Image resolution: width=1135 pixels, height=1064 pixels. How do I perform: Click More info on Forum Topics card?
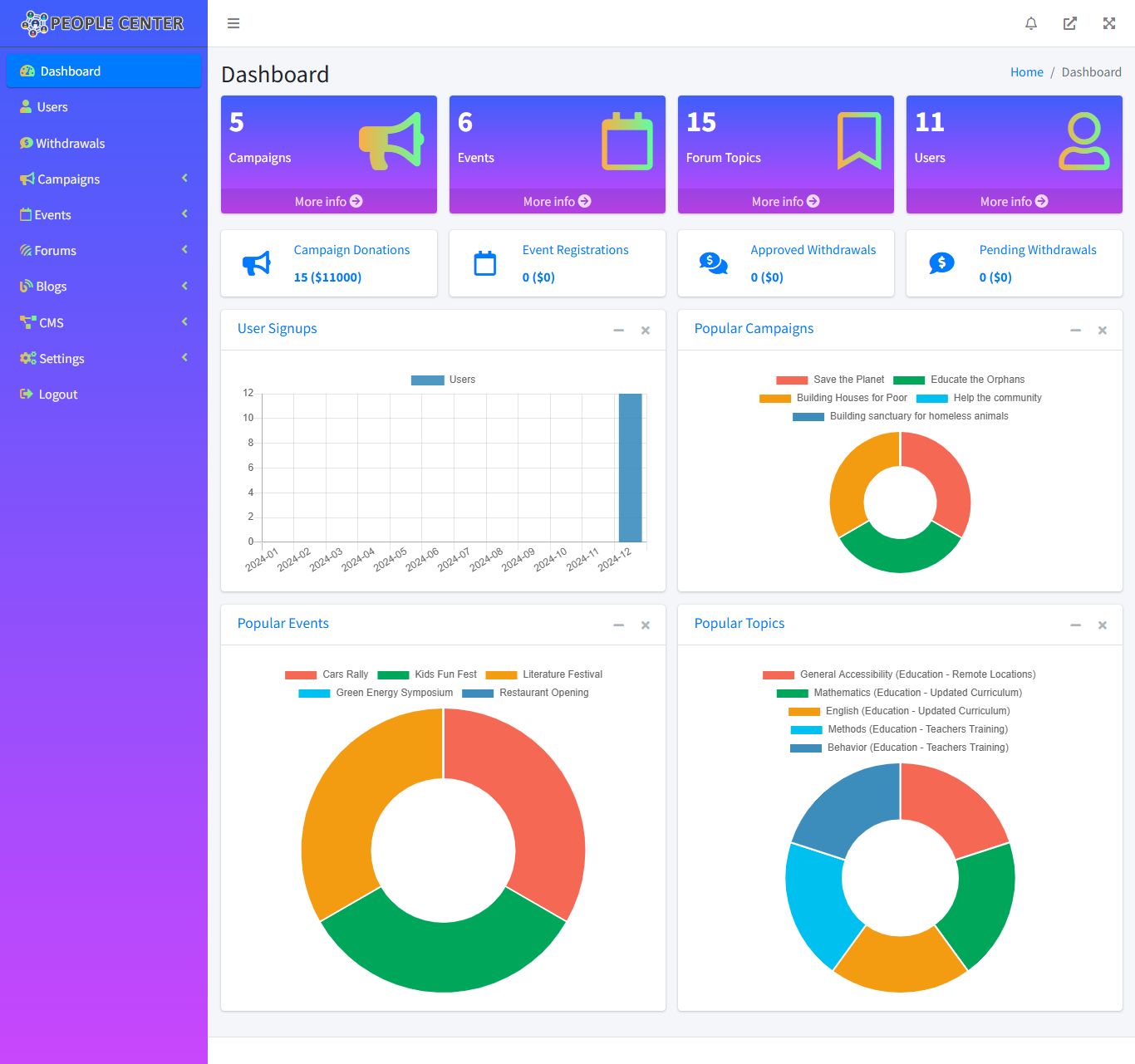tap(786, 201)
